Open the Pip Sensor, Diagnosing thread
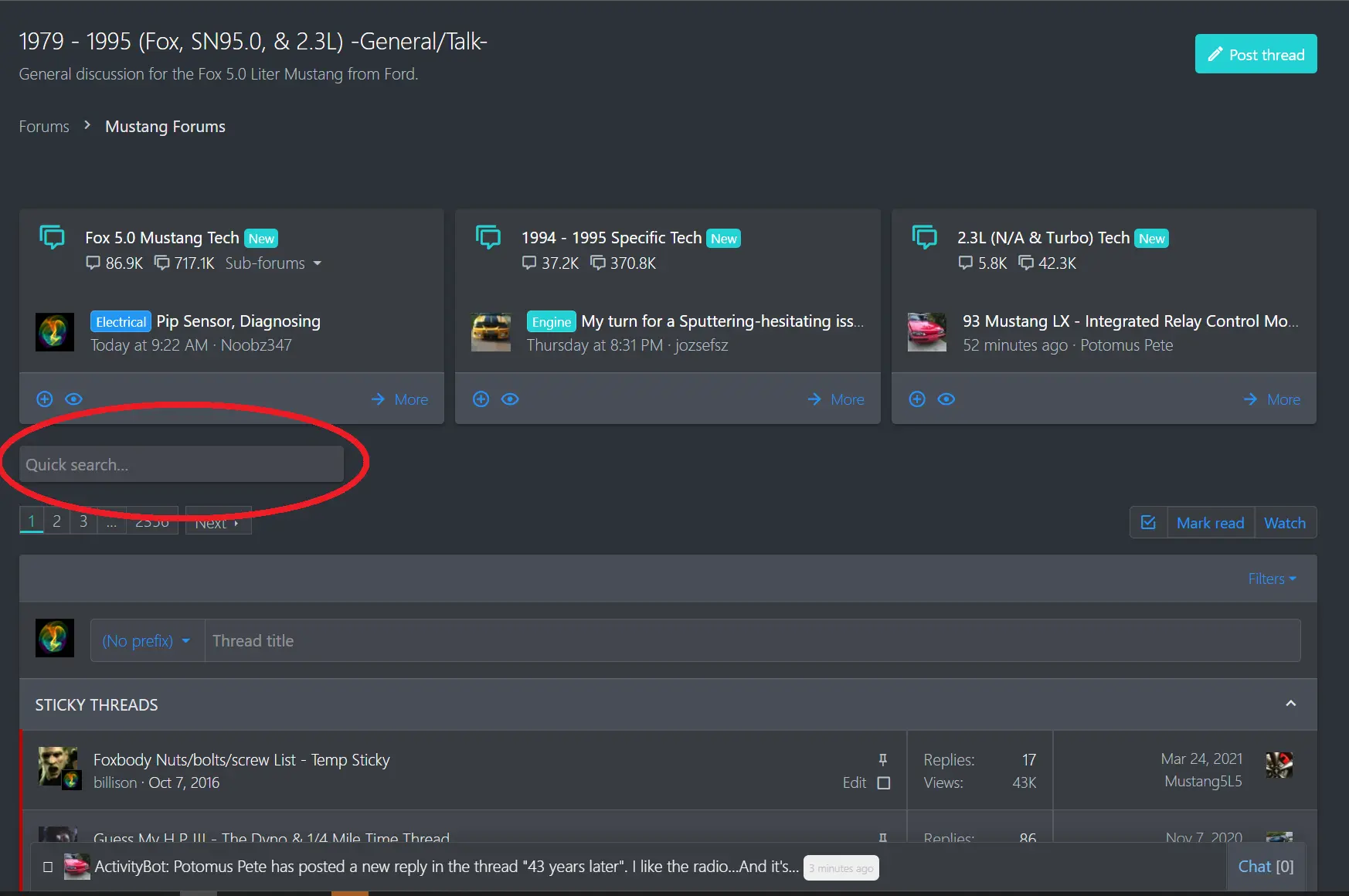This screenshot has width=1349, height=896. (239, 321)
